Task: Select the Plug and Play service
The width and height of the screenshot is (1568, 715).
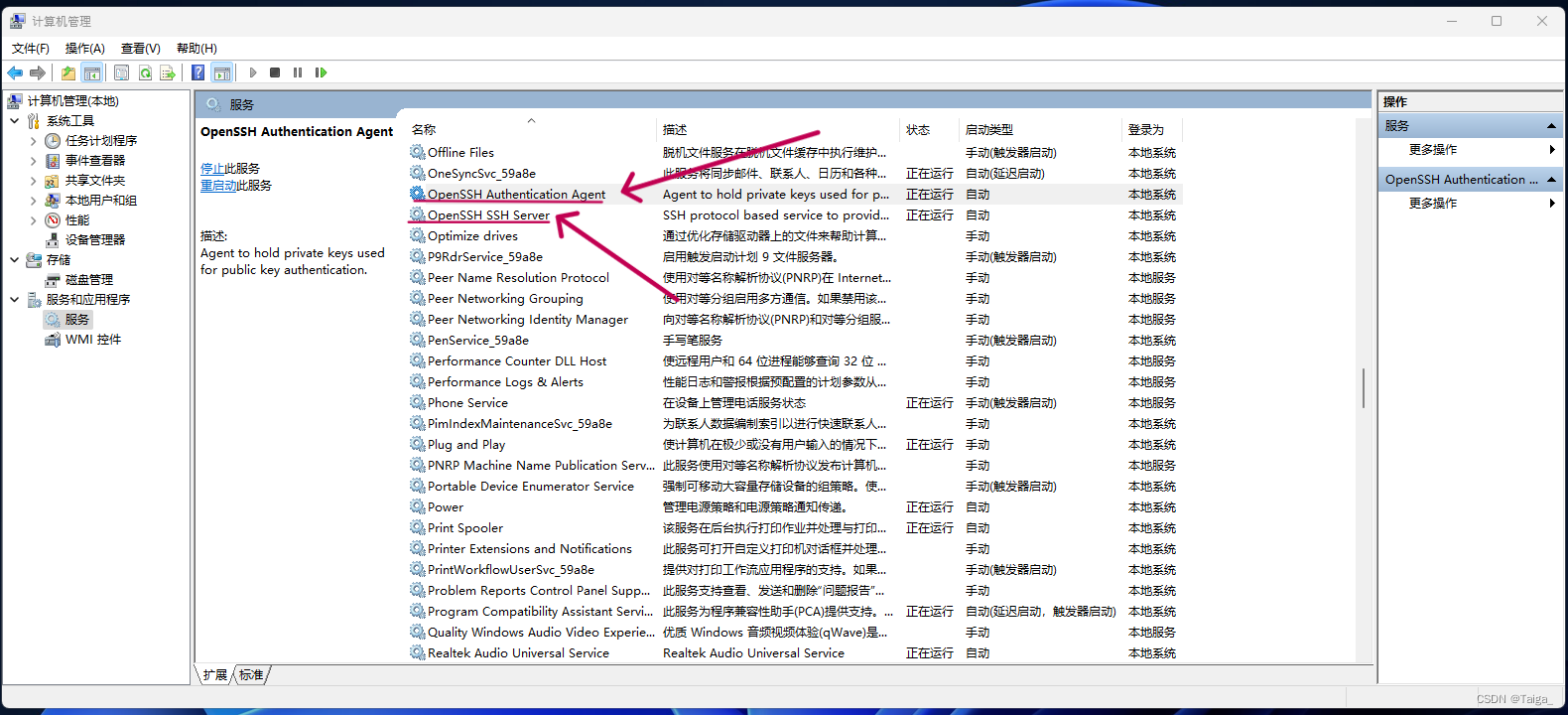Action: tap(466, 445)
